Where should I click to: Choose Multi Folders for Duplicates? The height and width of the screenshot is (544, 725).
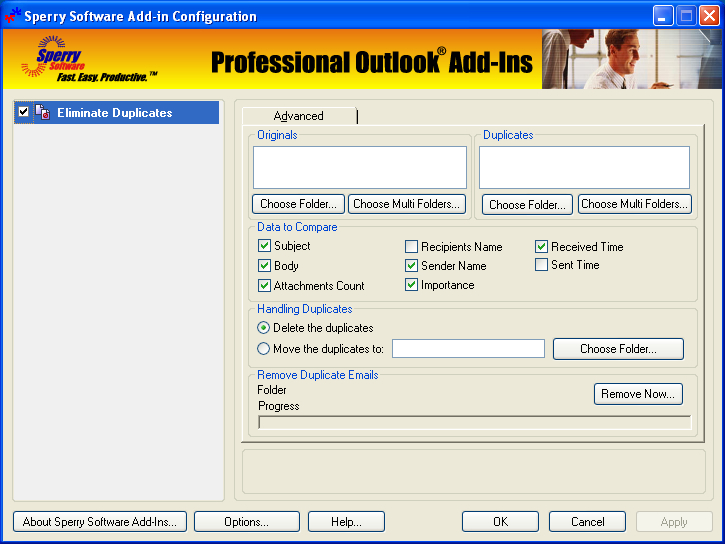tap(634, 204)
